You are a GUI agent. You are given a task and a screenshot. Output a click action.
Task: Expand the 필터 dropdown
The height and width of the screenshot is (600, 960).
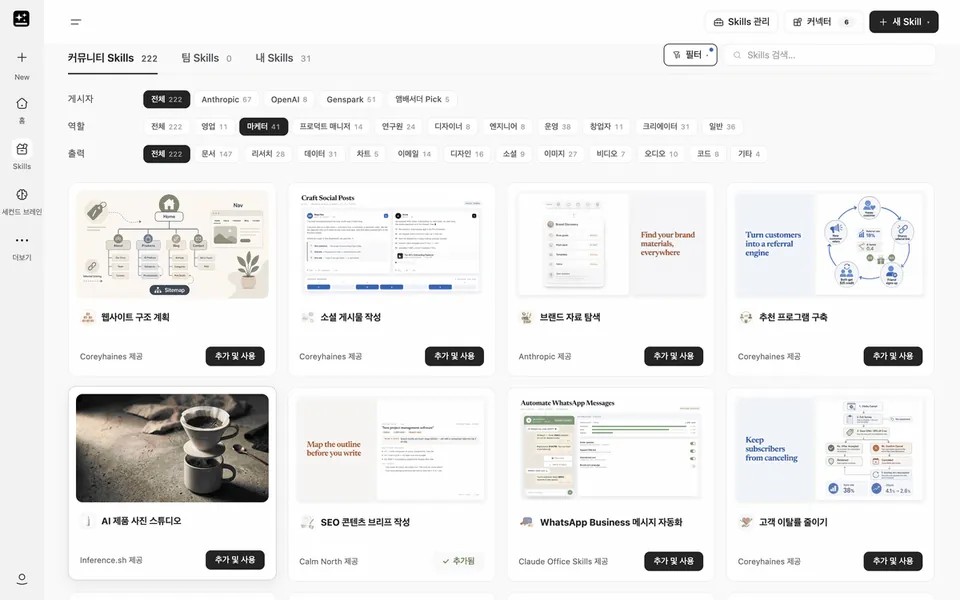(690, 55)
